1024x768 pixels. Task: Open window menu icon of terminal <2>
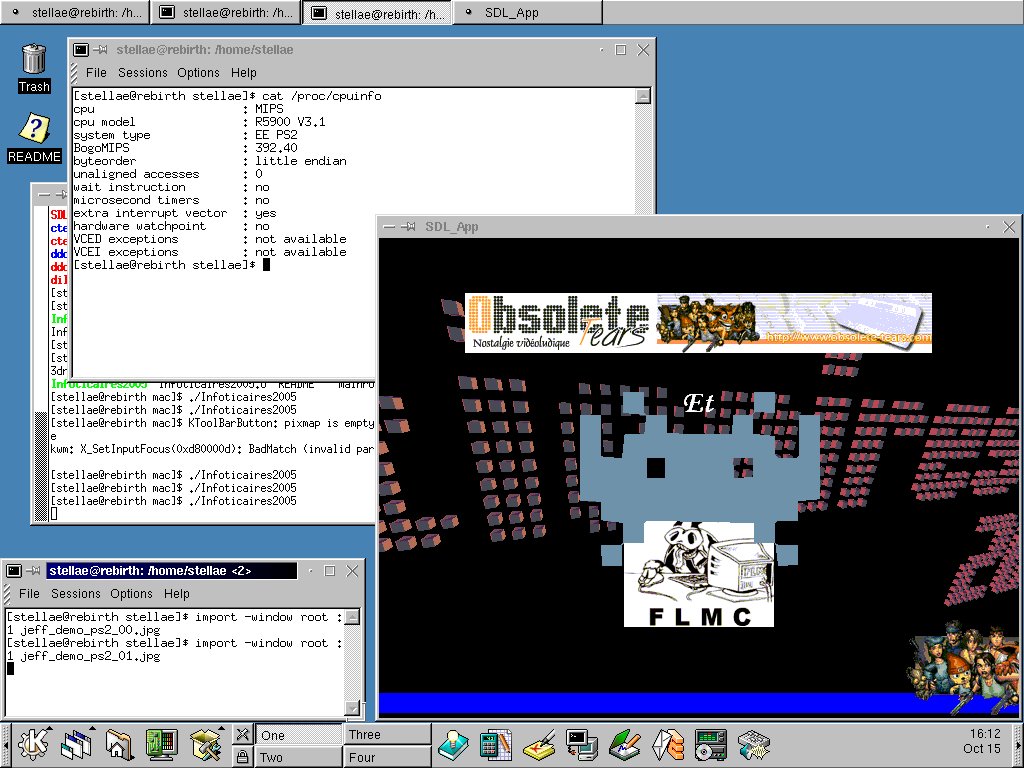(x=14, y=571)
